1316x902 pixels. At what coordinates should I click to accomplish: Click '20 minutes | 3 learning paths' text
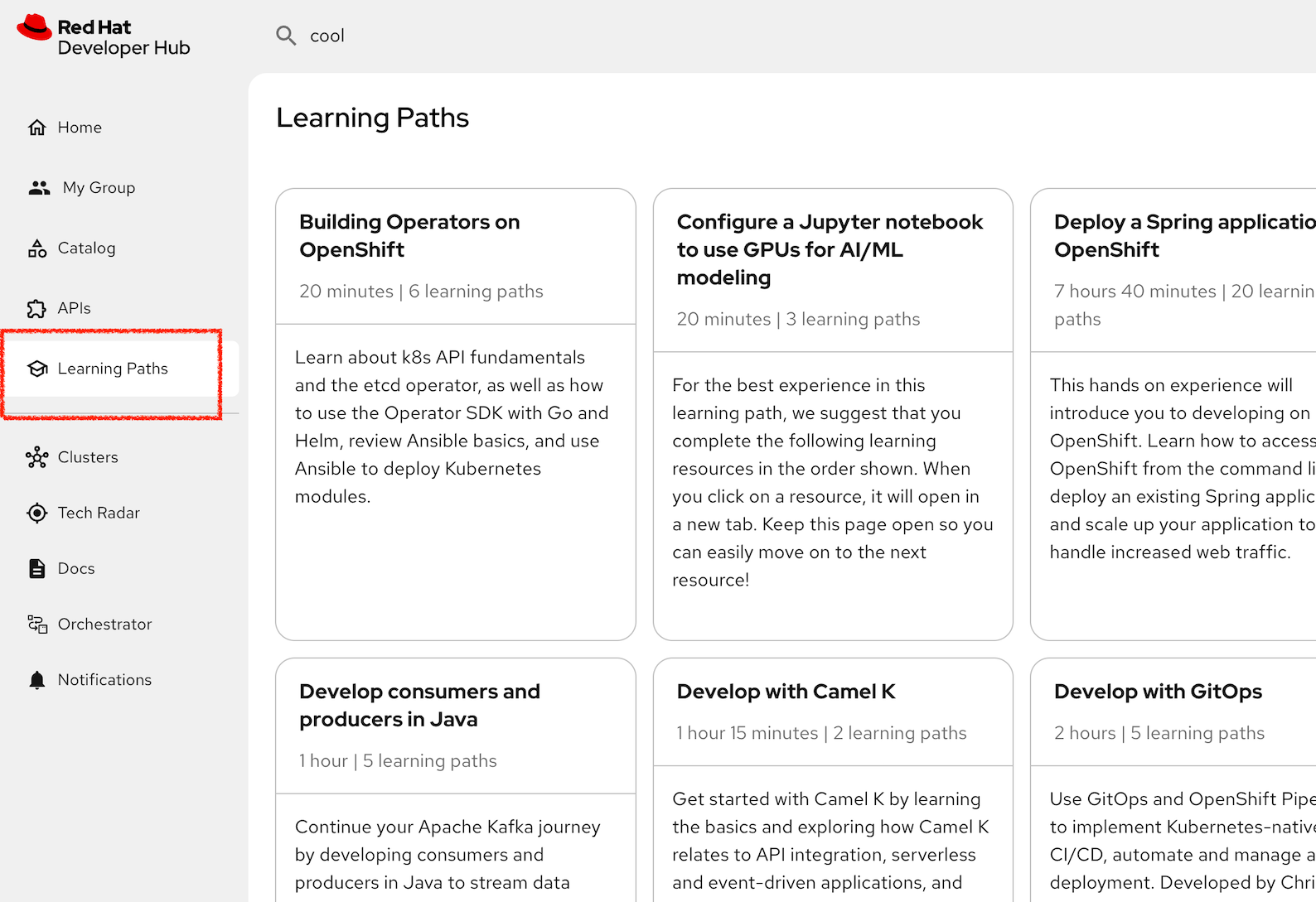(x=798, y=319)
